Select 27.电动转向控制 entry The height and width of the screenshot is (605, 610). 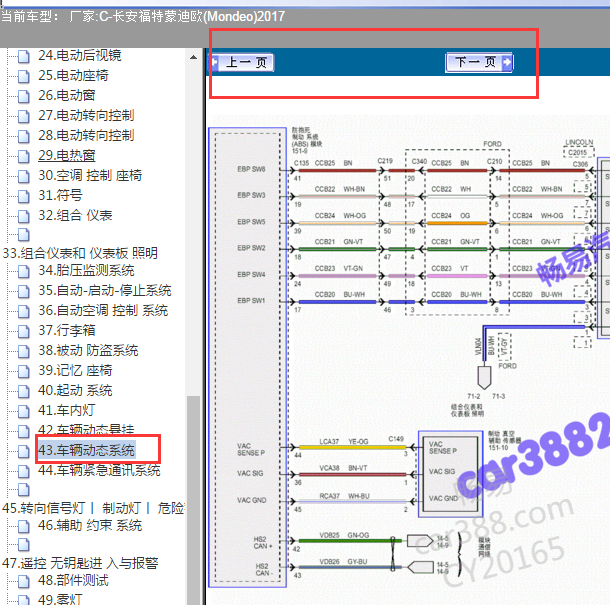86,116
